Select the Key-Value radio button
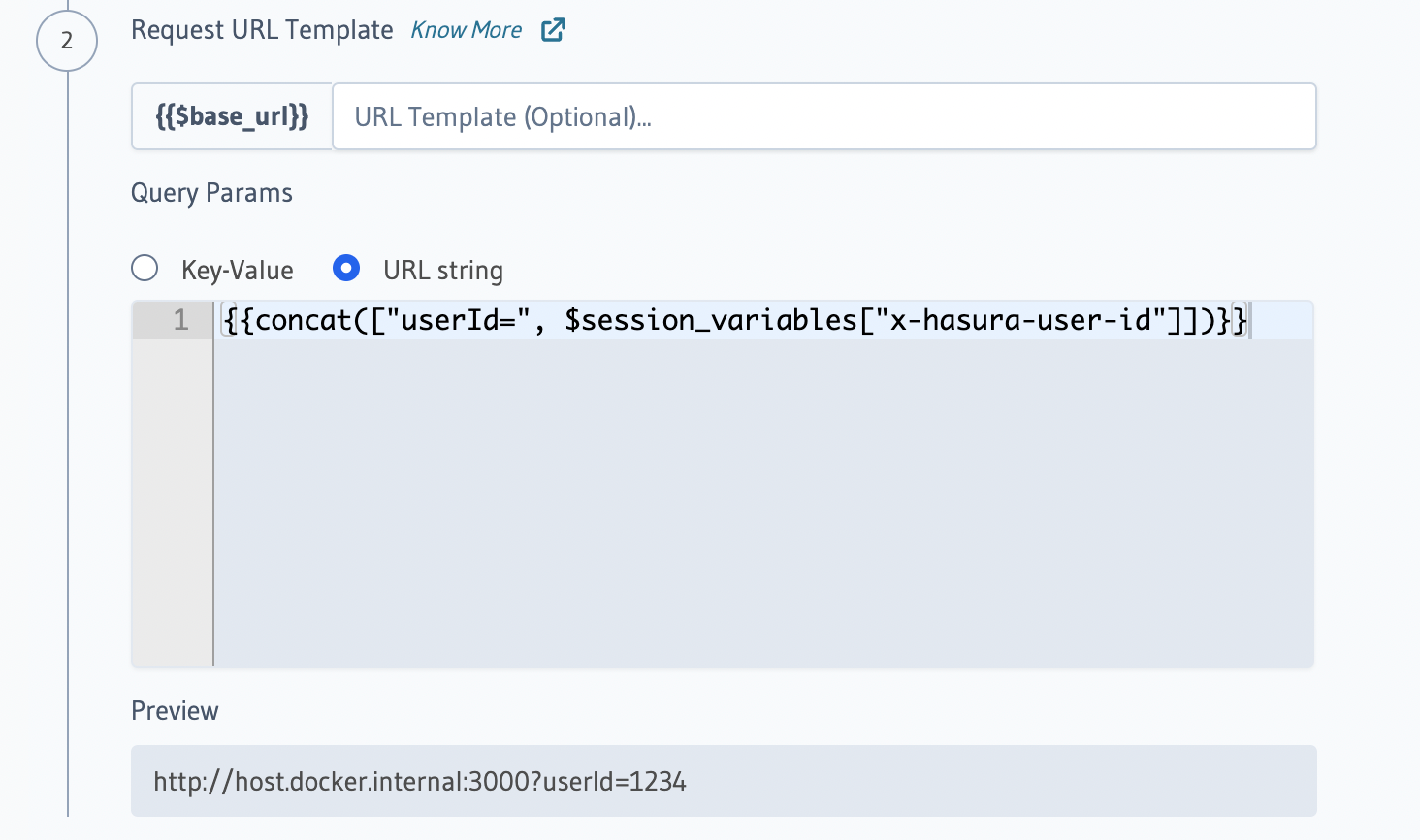This screenshot has height=840, width=1420. point(145,269)
